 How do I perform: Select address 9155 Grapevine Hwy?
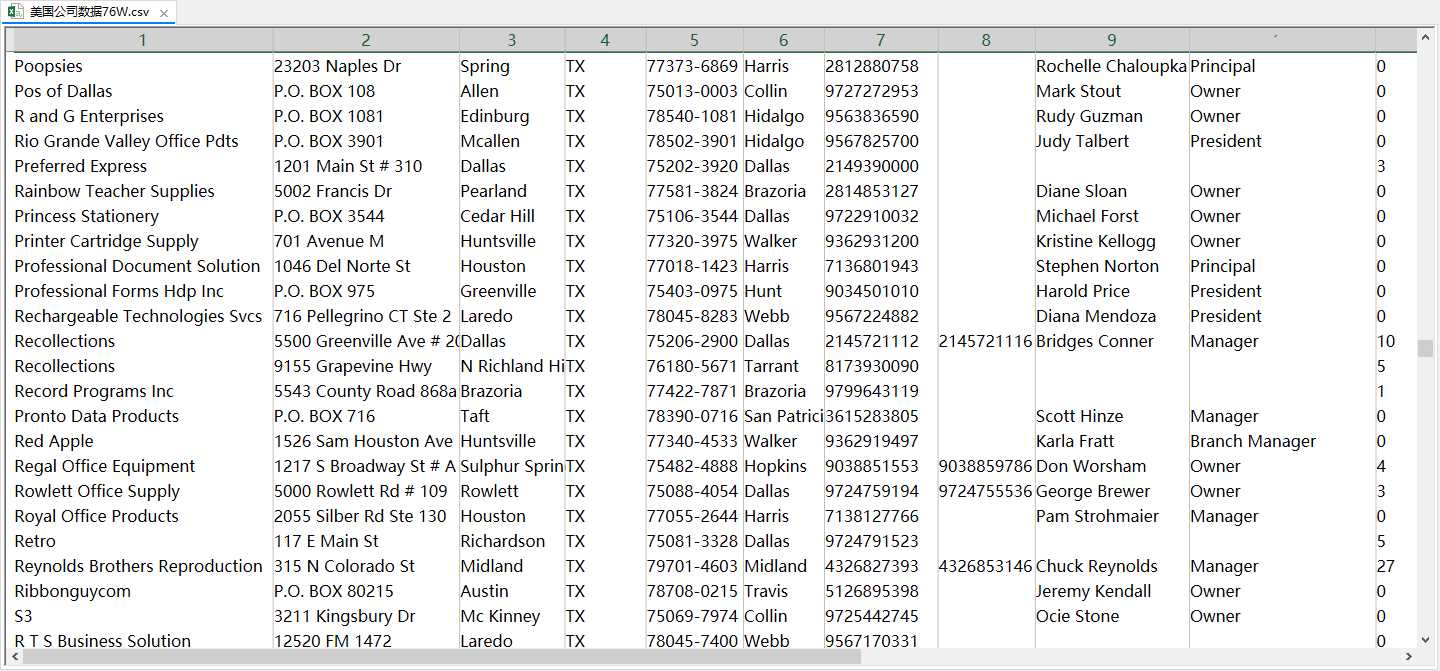(x=366, y=366)
